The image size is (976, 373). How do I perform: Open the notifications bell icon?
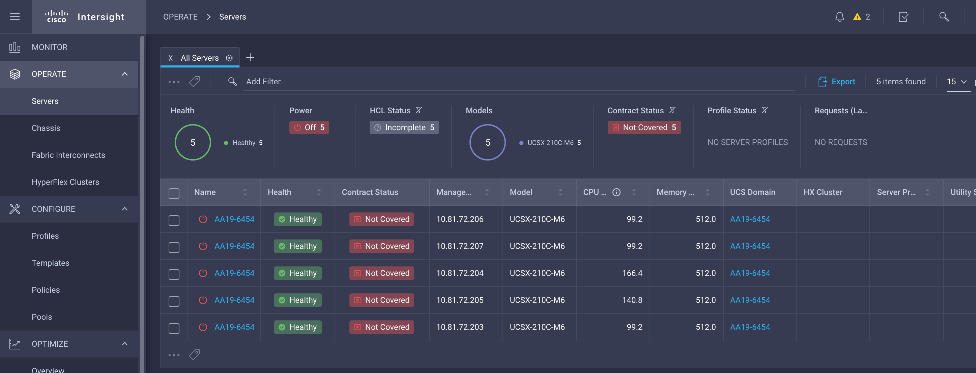coord(840,17)
